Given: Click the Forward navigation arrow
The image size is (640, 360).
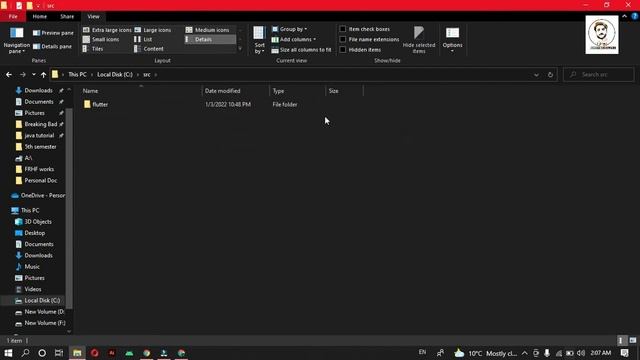Looking at the screenshot, I should pyautogui.click(x=23, y=75).
